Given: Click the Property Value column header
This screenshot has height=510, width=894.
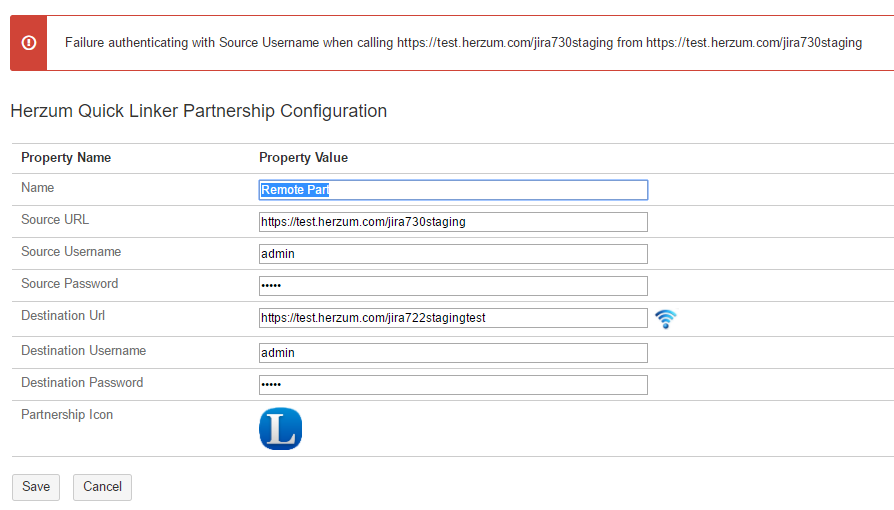Looking at the screenshot, I should tap(303, 158).
